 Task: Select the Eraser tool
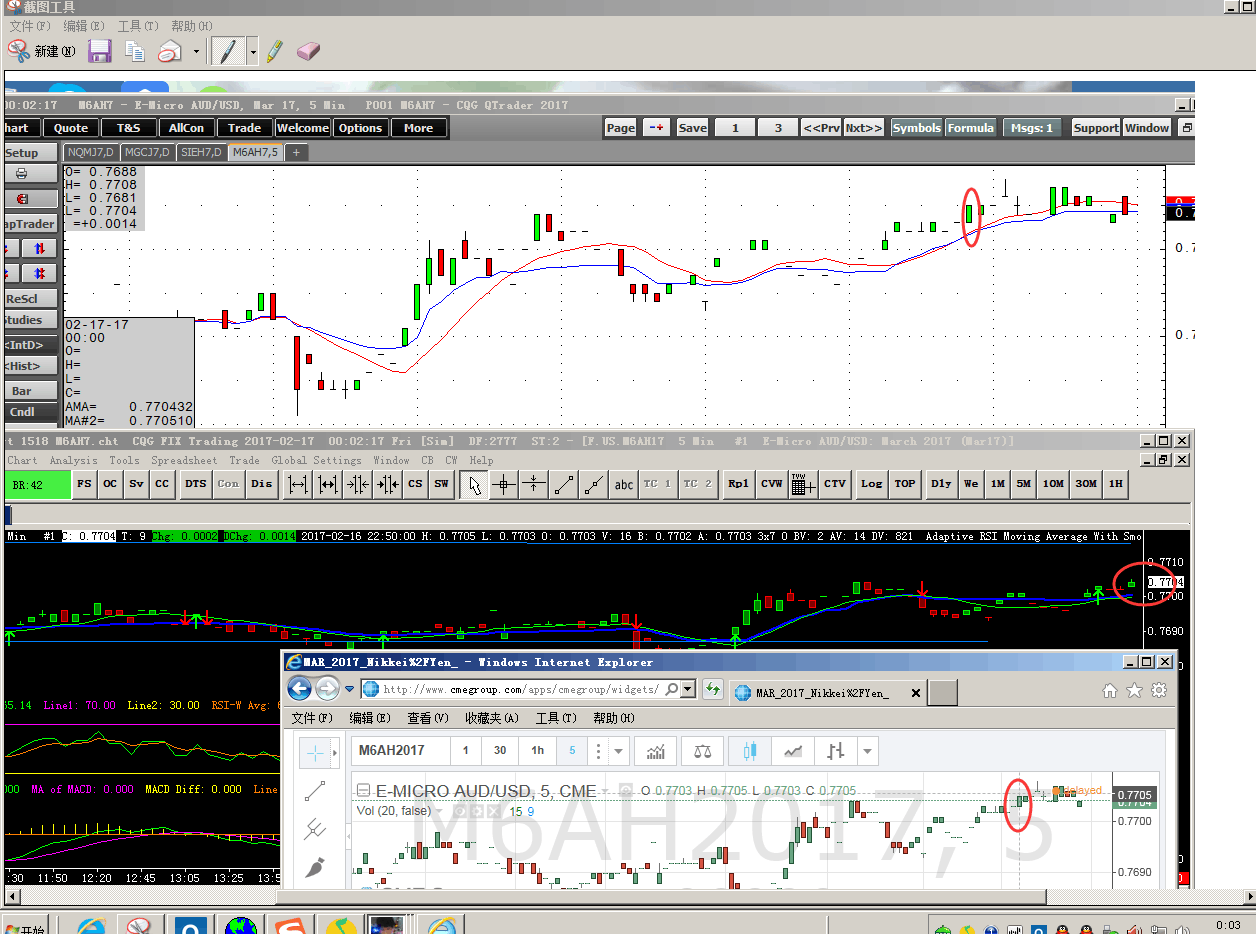[x=308, y=51]
